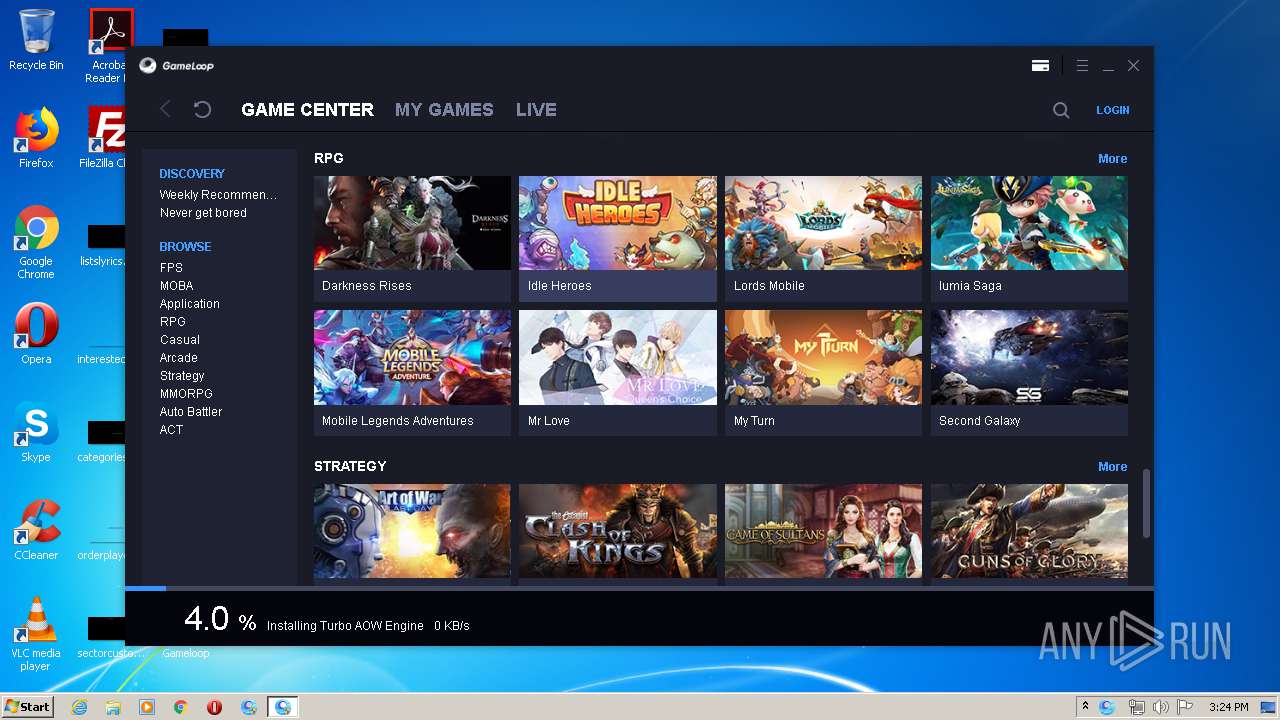Browse RPG category in sidebar
Screen dimensions: 1280x720
click(x=173, y=322)
